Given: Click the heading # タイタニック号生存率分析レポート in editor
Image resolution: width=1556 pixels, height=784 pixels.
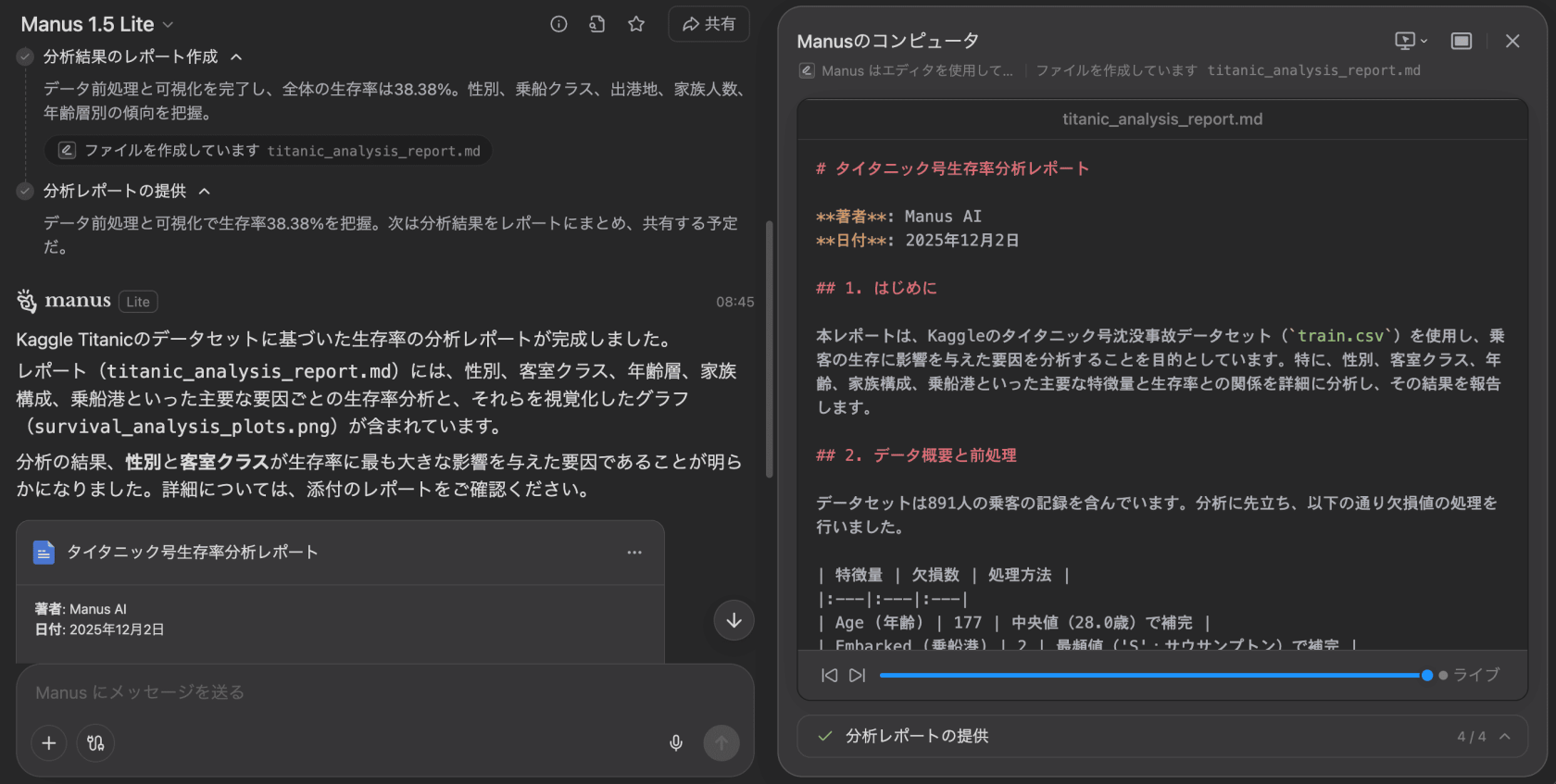Looking at the screenshot, I should [952, 168].
